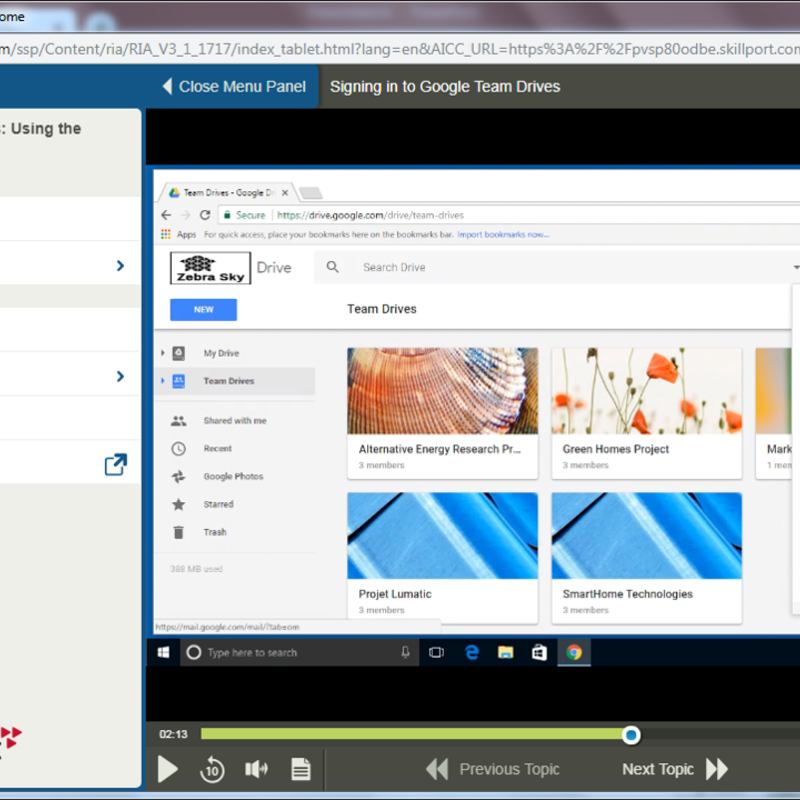Open Trash folder
The image size is (800, 800).
point(215,532)
